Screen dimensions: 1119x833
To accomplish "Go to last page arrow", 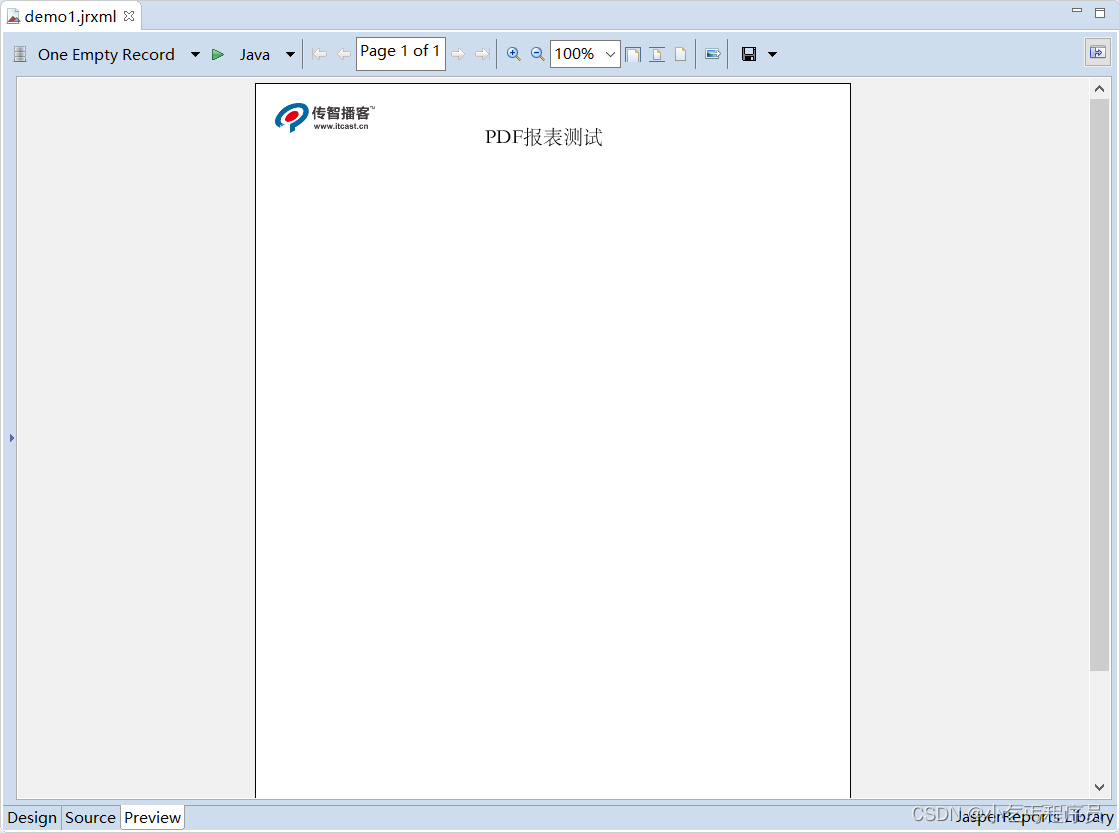I will pyautogui.click(x=482, y=54).
